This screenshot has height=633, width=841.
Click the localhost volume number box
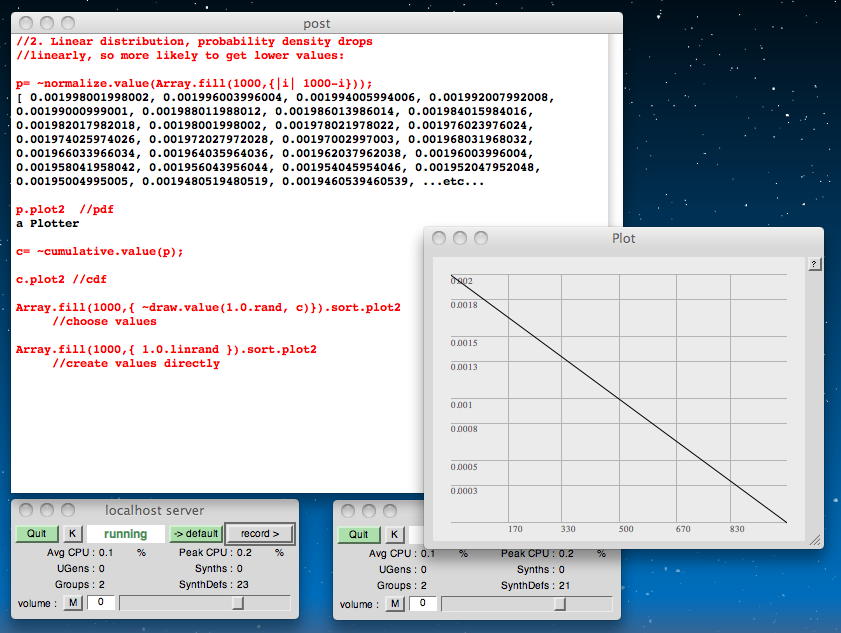coord(99,603)
